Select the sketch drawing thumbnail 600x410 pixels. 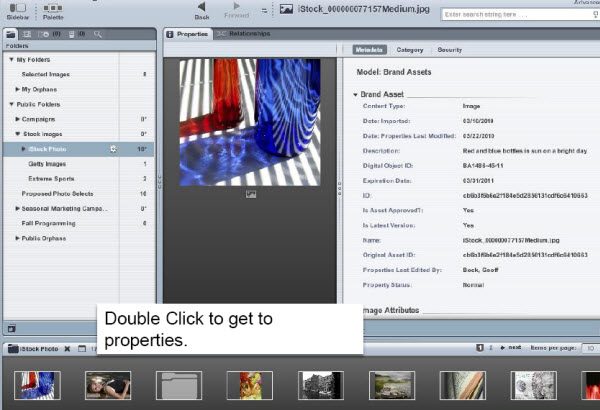click(x=533, y=385)
